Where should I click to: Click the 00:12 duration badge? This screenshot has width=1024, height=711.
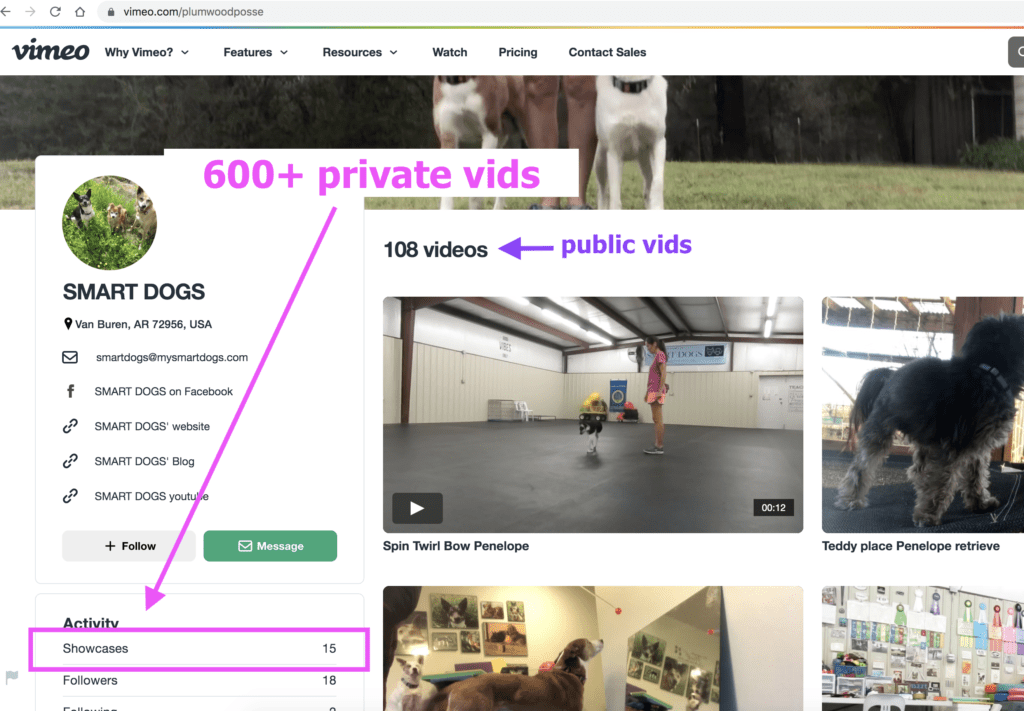pyautogui.click(x=773, y=508)
